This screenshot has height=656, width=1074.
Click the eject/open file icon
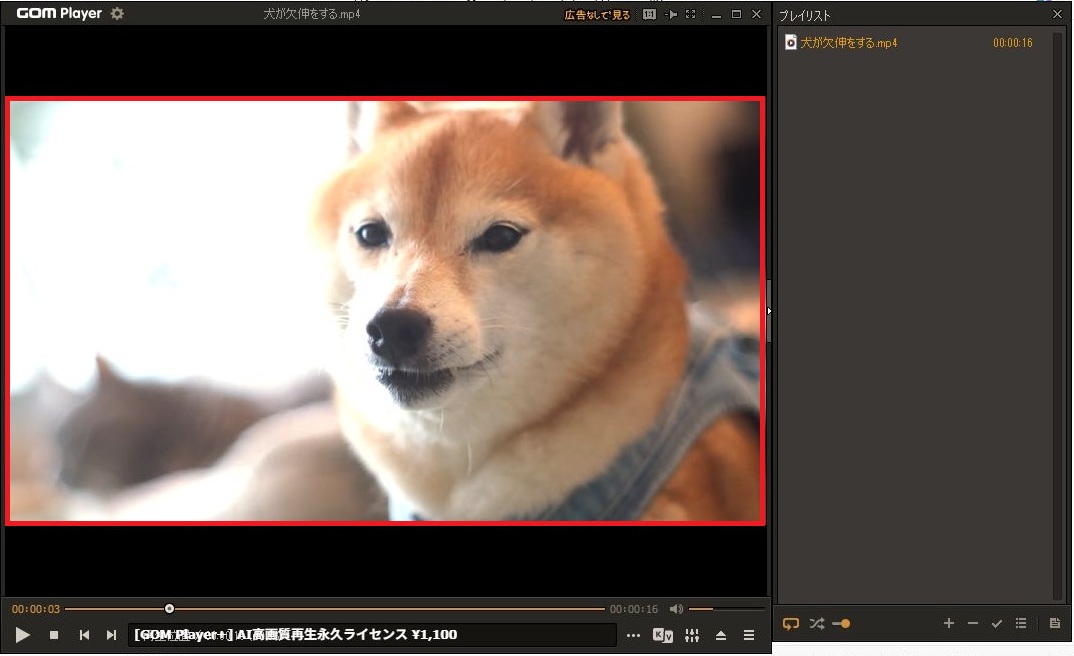pyautogui.click(x=721, y=635)
